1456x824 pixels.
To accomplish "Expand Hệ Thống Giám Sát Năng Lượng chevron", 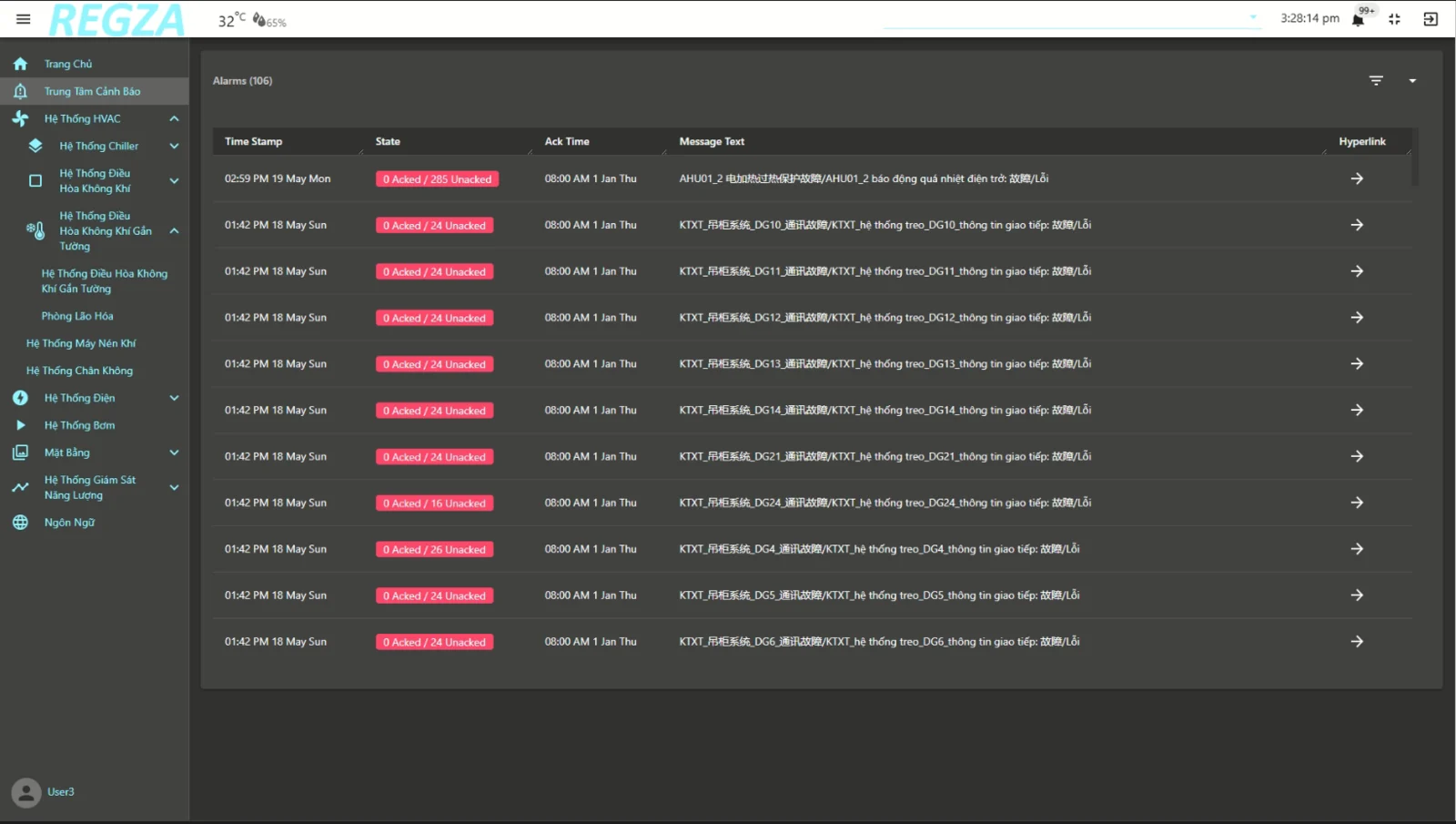I will point(174,487).
